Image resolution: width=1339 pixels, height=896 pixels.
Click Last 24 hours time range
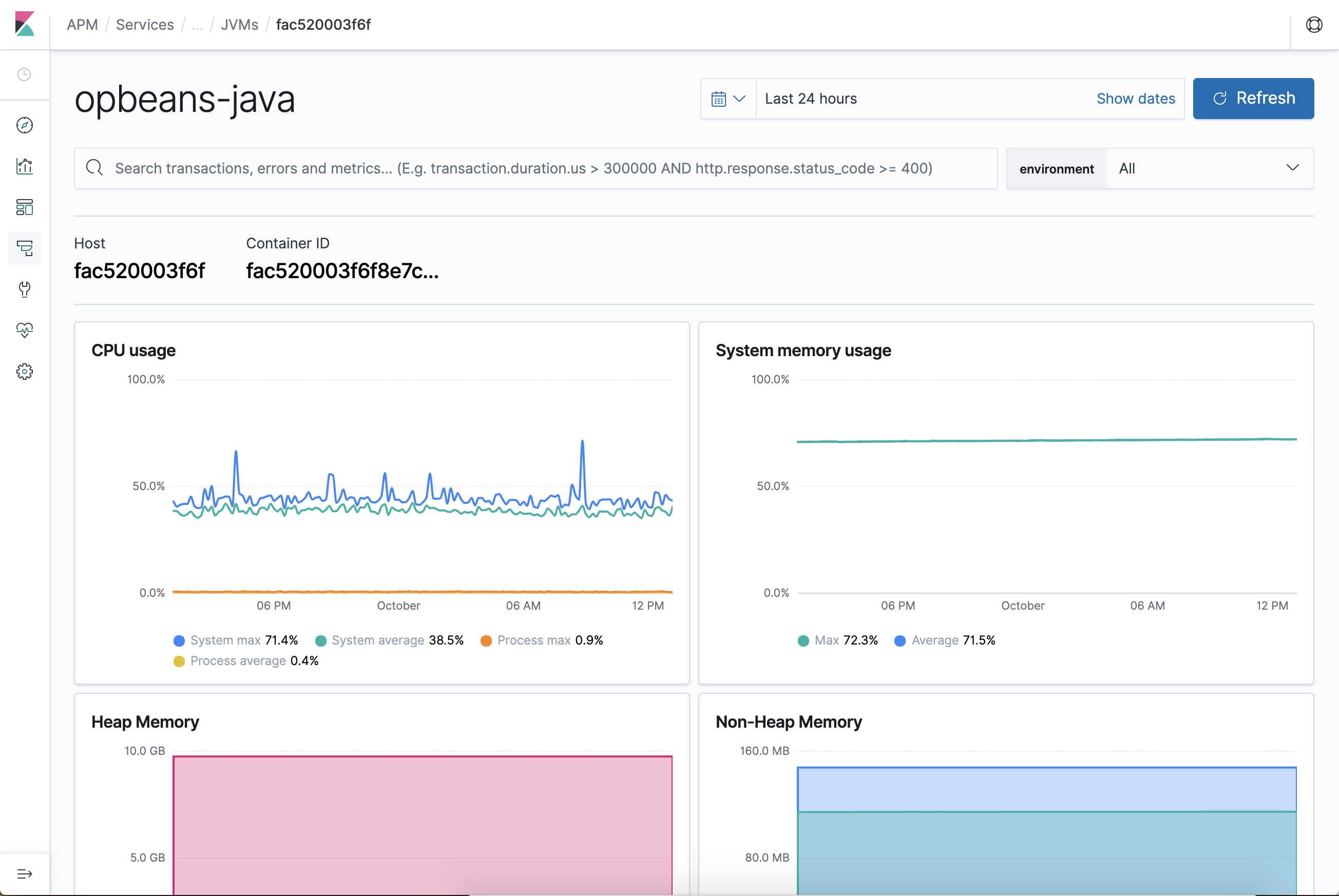pos(811,99)
